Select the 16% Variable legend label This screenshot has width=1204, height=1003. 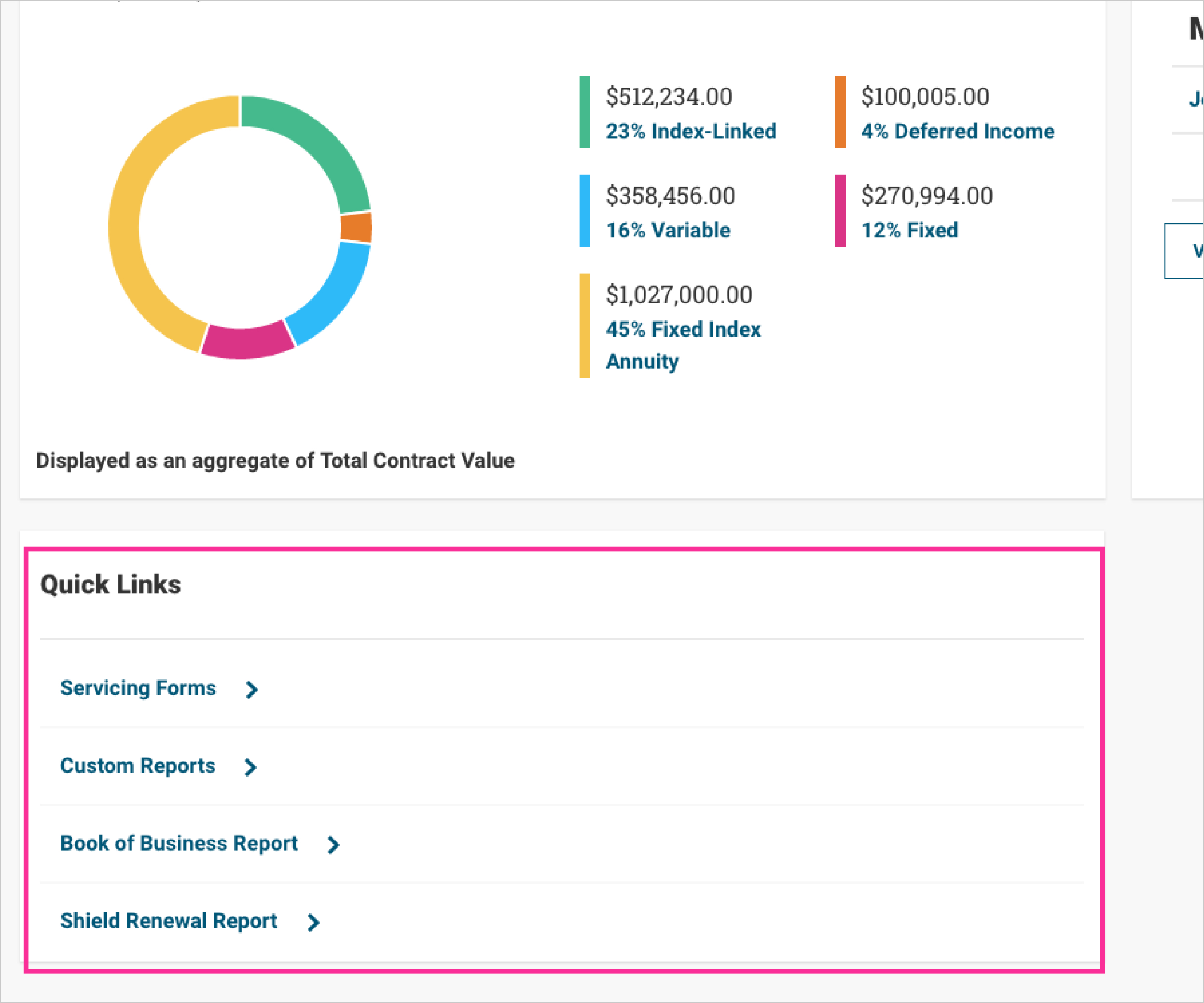[x=668, y=231]
